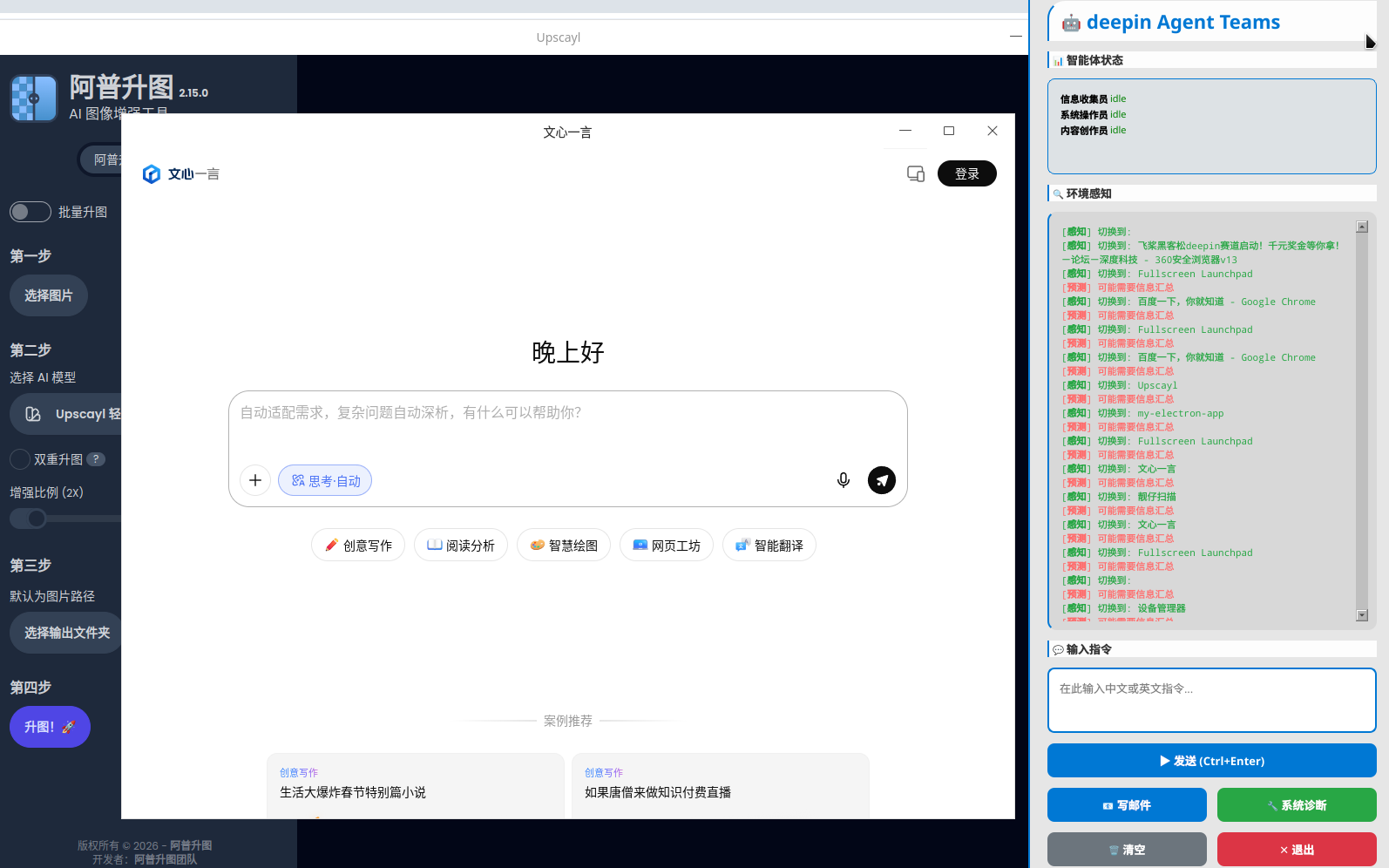
Task: Activate the microphone voice input icon
Action: [844, 480]
